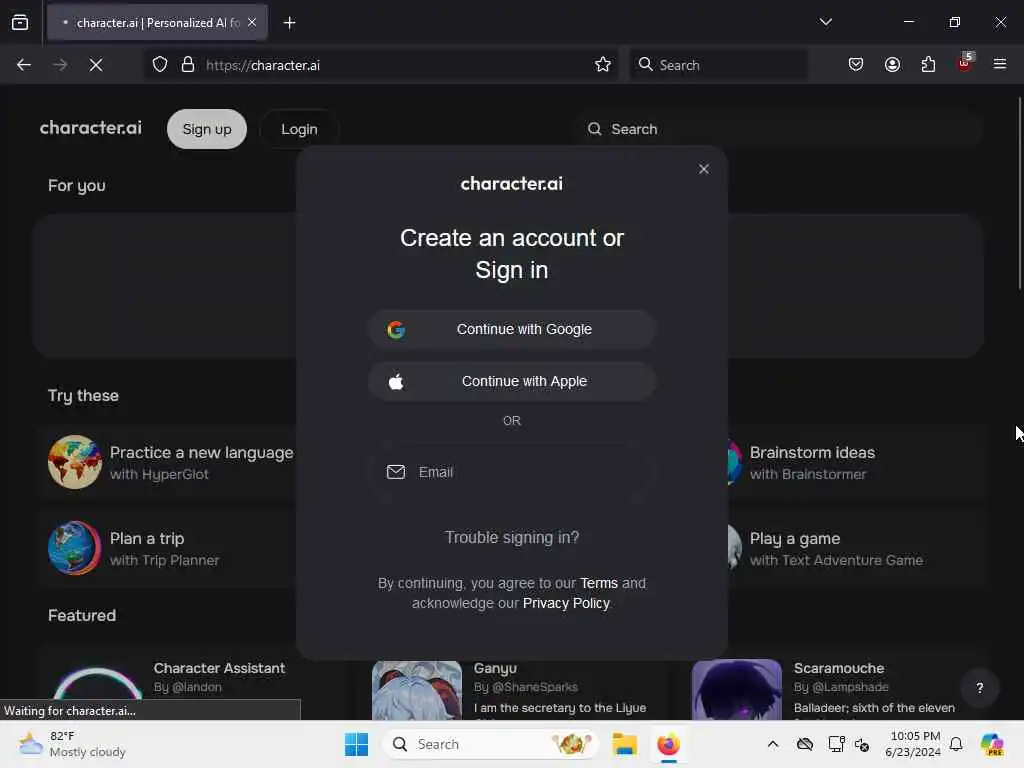Click the character.ai logo in page header

pyautogui.click(x=91, y=128)
